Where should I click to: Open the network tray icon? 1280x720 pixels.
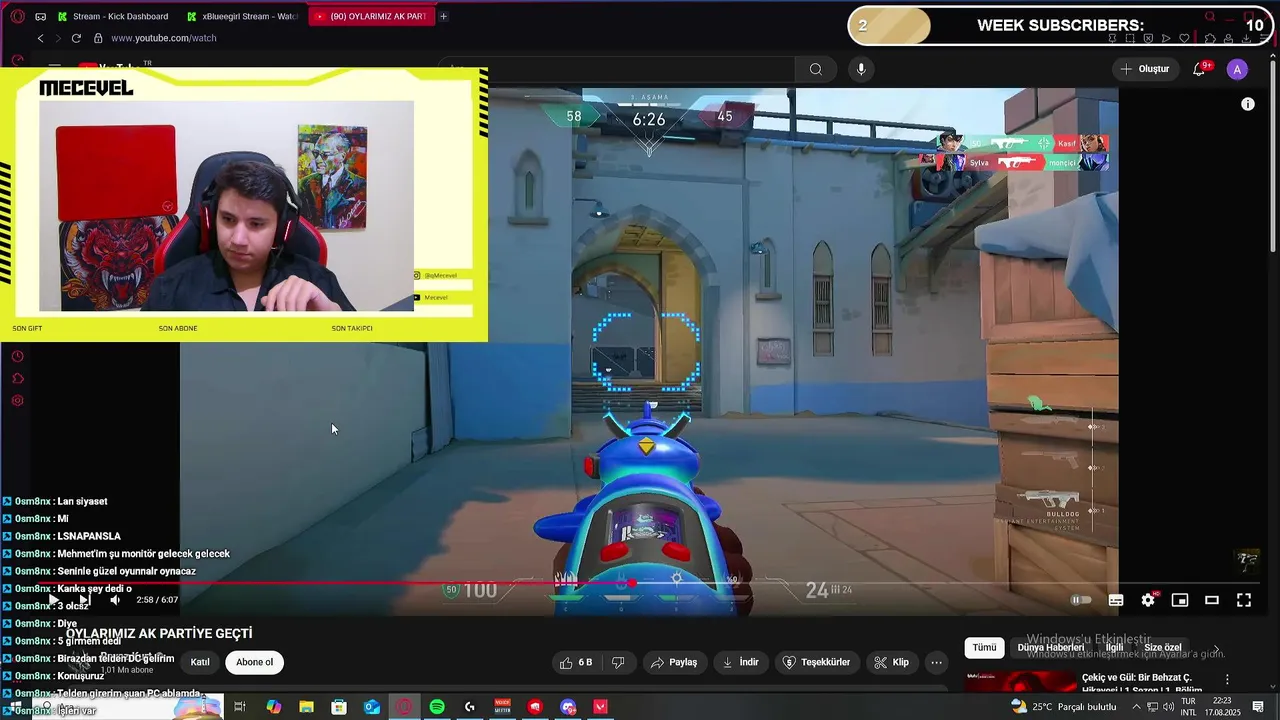[1153, 707]
